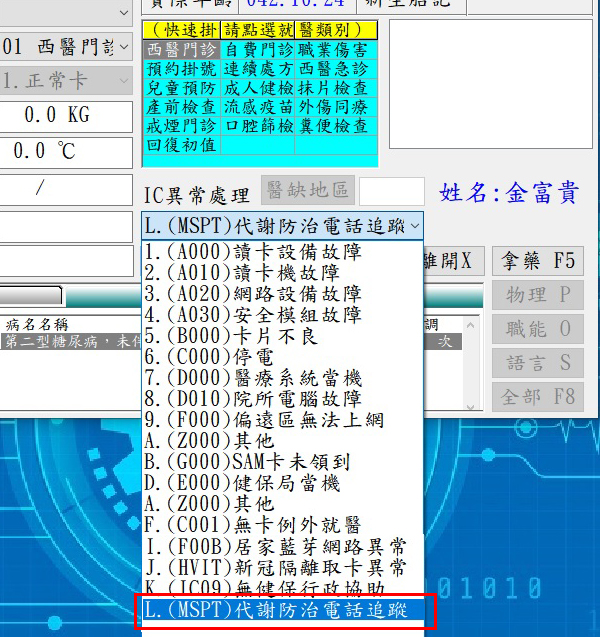Image resolution: width=600 pixels, height=637 pixels.
Task: Collapse the IC異常處理 combo box arrow
Action: [x=414, y=226]
